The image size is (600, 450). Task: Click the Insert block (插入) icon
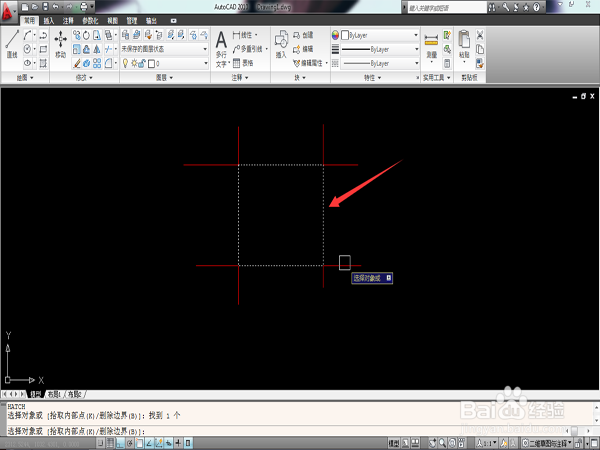pyautogui.click(x=281, y=44)
